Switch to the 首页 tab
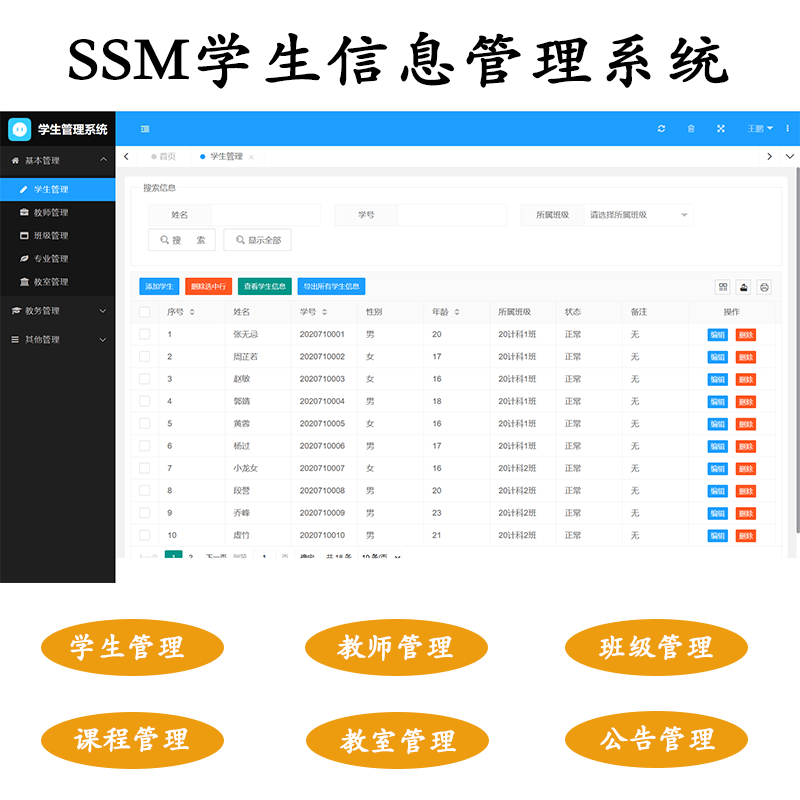 click(x=168, y=156)
